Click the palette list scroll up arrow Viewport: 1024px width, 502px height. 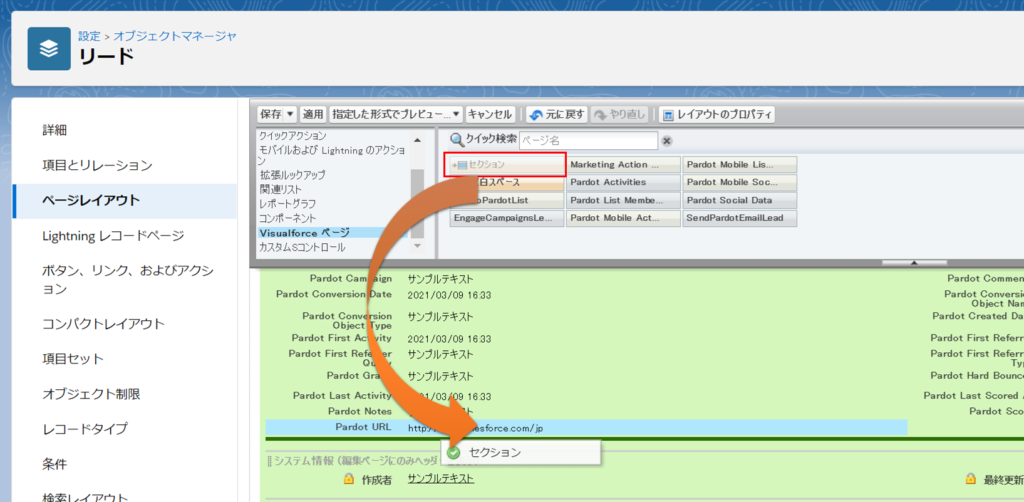click(x=417, y=140)
